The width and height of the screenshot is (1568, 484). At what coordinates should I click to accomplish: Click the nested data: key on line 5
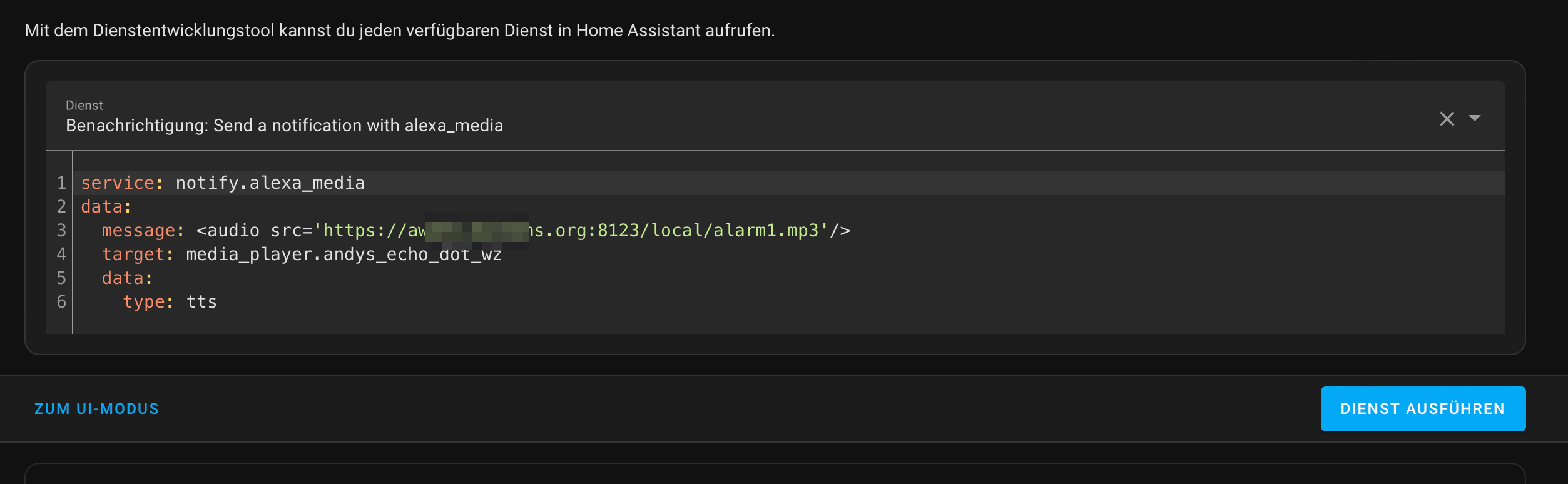coord(127,278)
